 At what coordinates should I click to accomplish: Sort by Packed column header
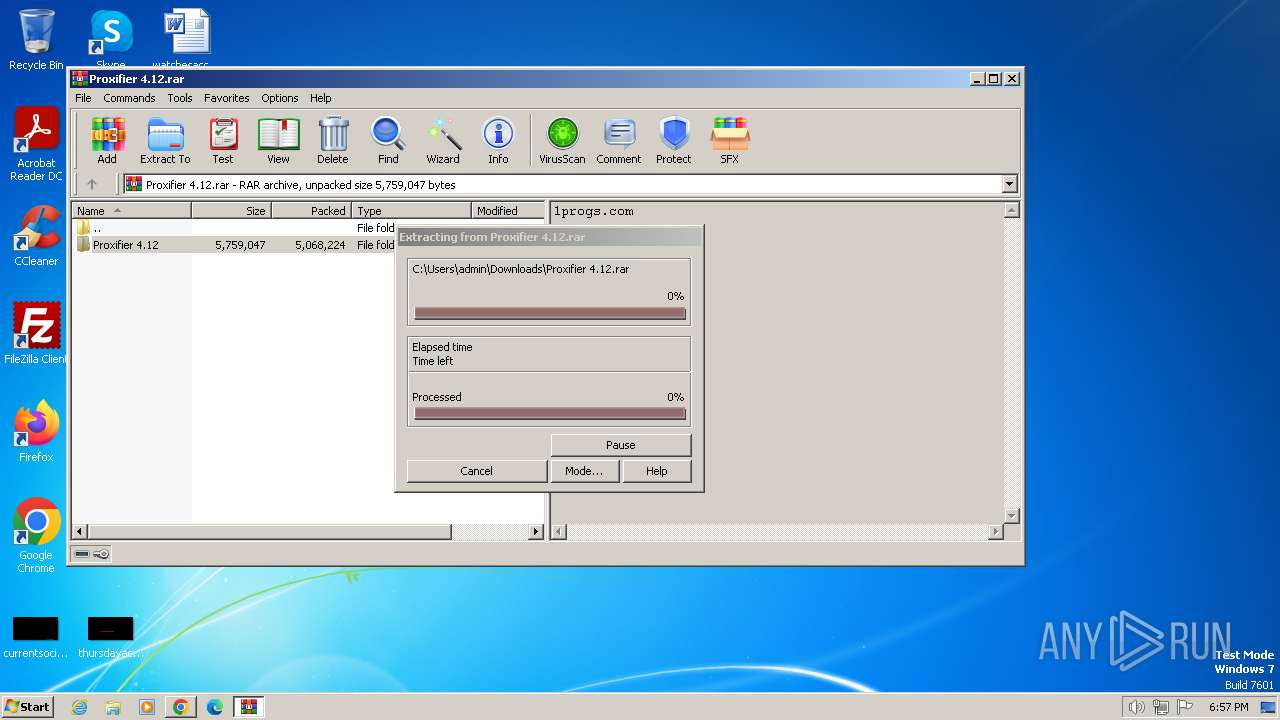click(311, 211)
